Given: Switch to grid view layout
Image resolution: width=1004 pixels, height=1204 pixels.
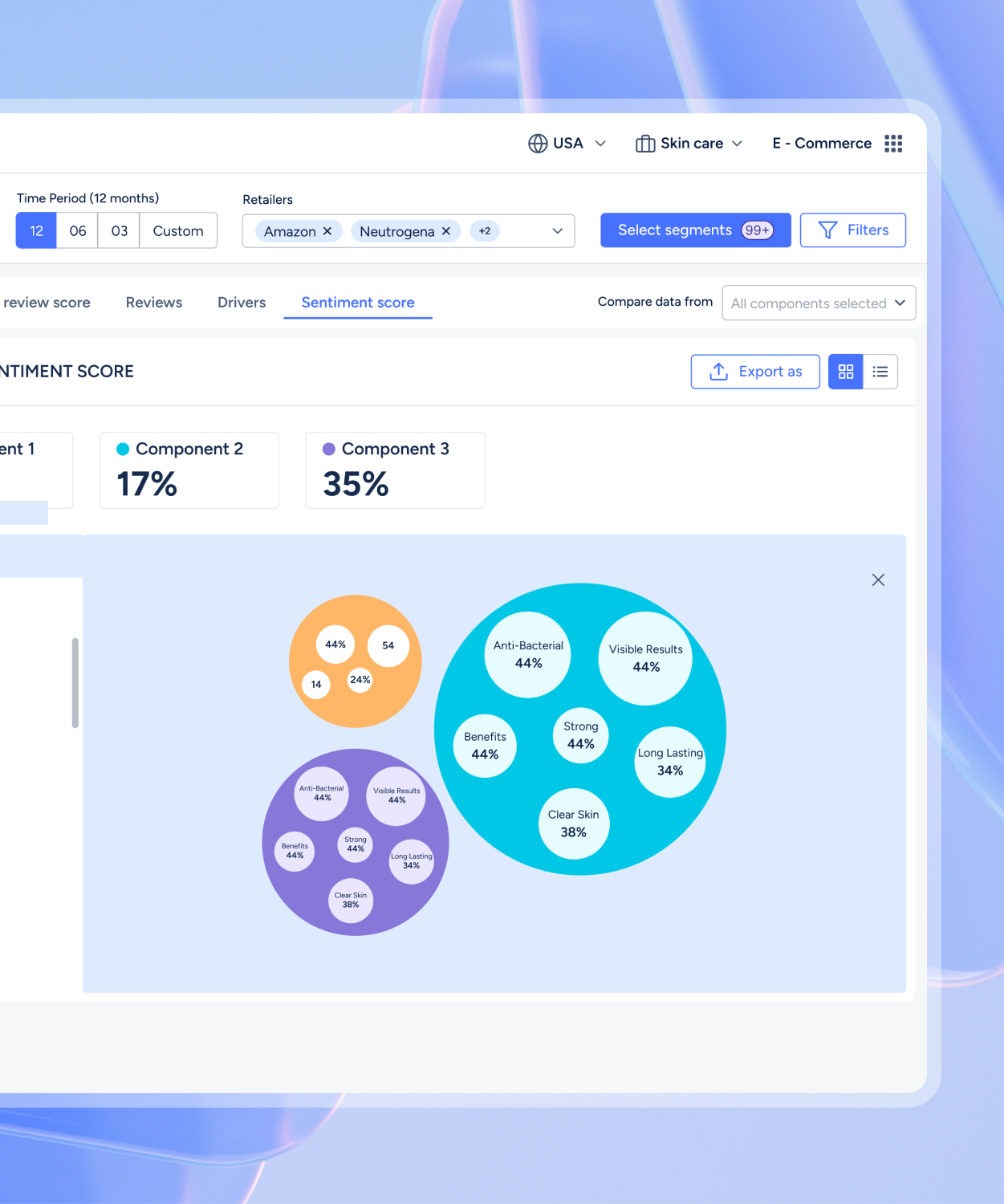Looking at the screenshot, I should coord(846,372).
